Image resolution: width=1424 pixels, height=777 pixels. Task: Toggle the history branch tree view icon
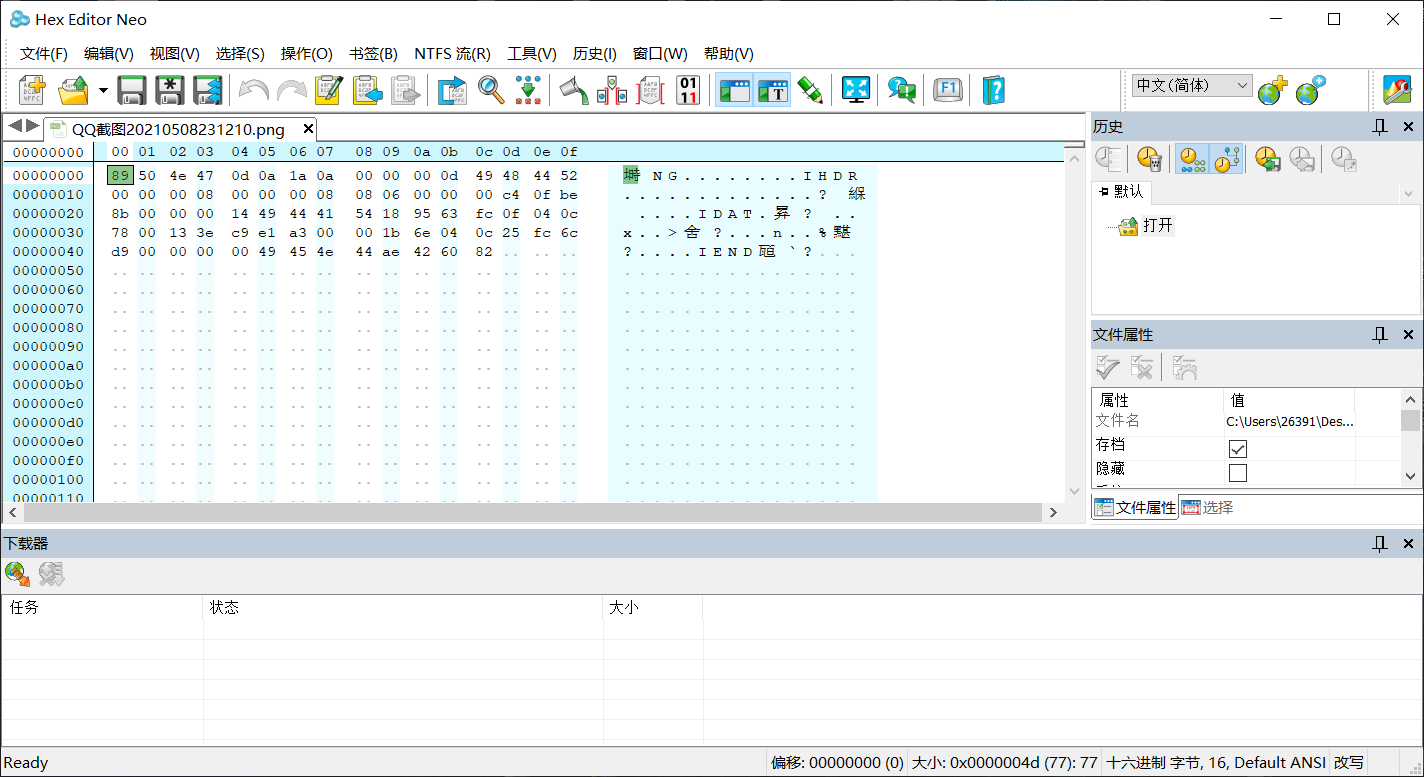click(1227, 159)
